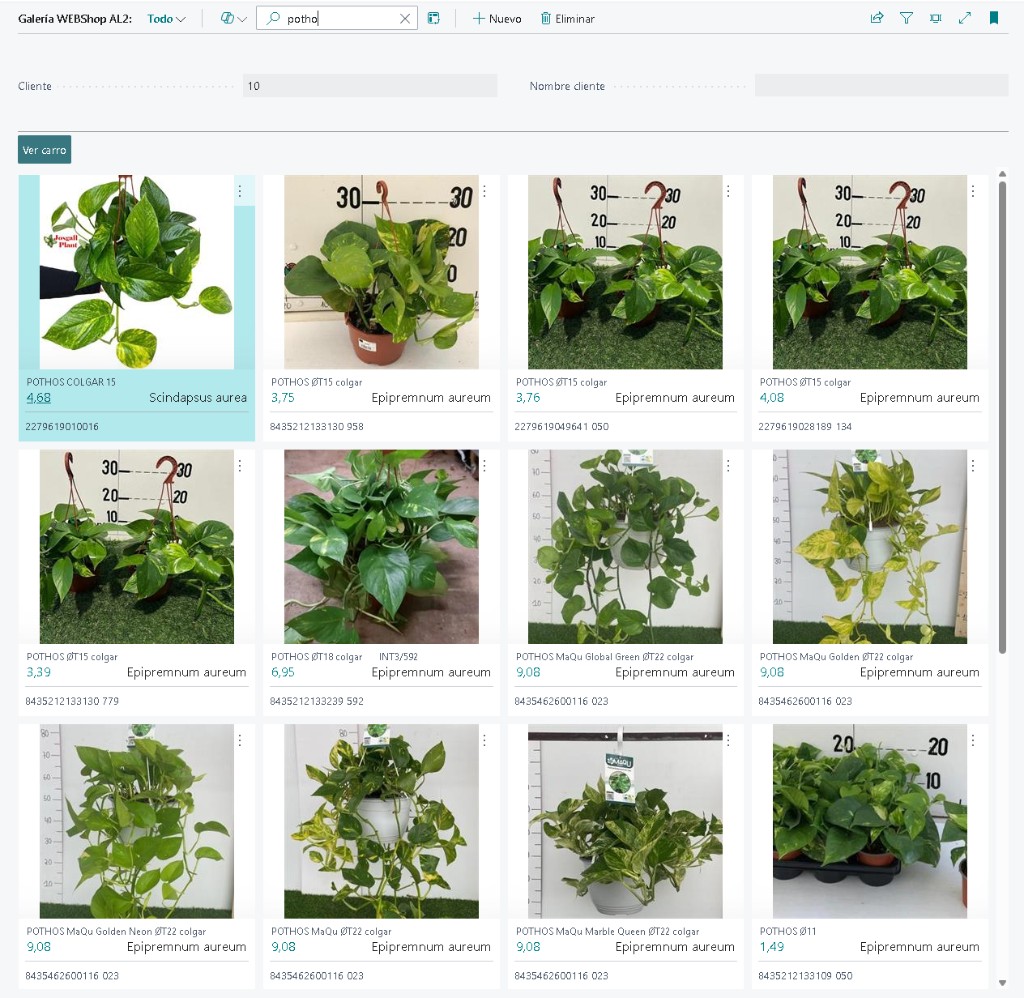1024x998 pixels.
Task: Open options menu for card priced 3,75
Action: [485, 191]
